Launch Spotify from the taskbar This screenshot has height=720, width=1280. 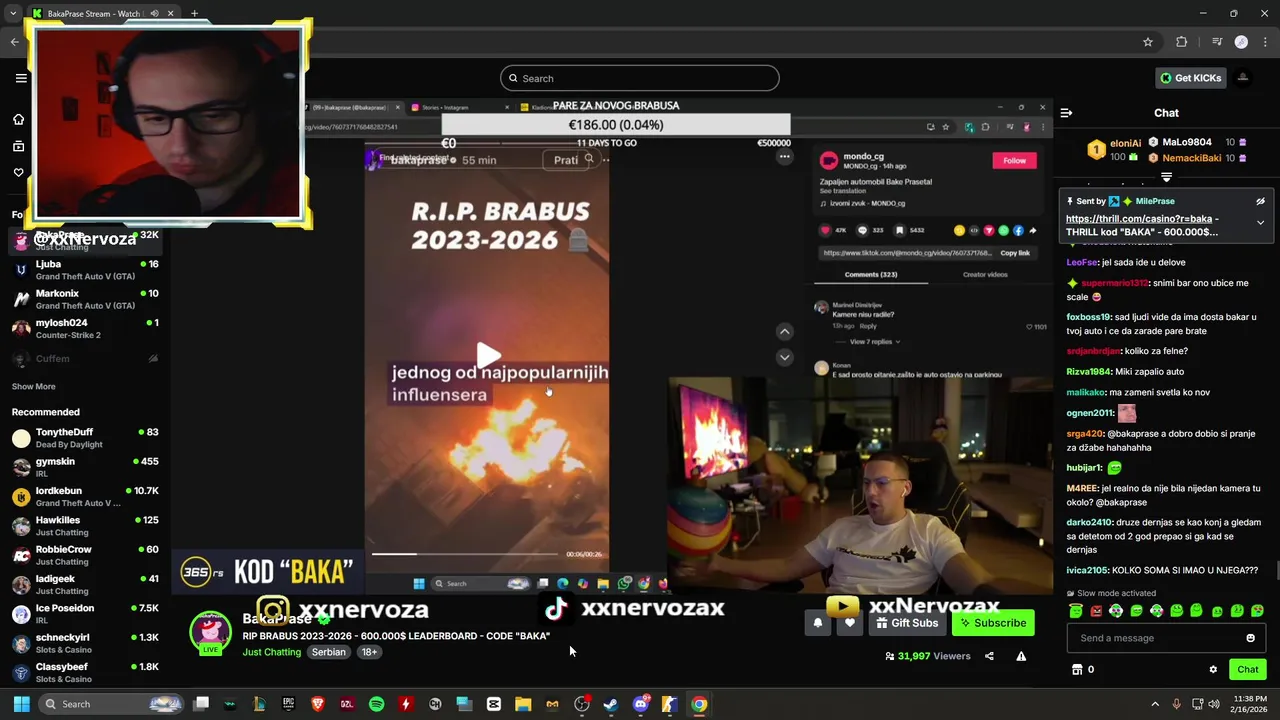pyautogui.click(x=376, y=704)
